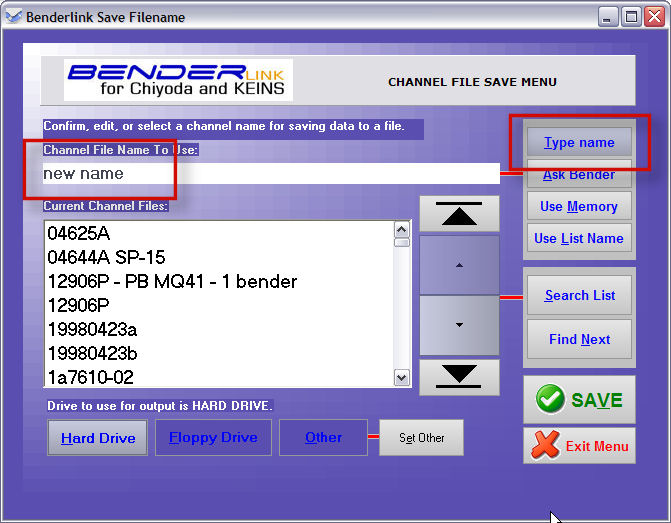Select channel file 12906P - PB MQ41
671x523 pixels.
coord(172,281)
